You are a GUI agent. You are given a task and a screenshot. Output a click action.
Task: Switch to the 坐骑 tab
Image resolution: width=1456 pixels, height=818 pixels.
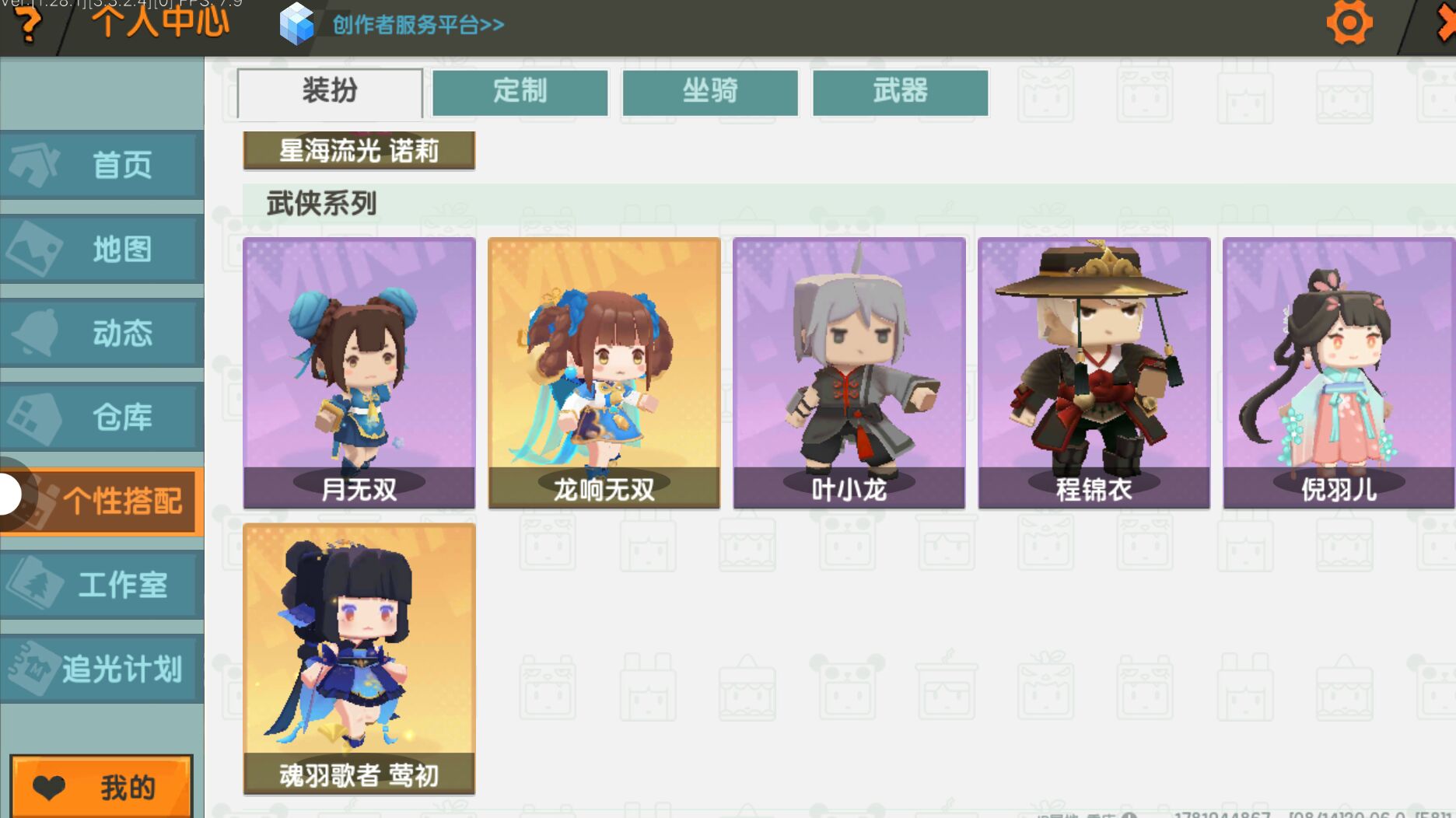(x=710, y=92)
